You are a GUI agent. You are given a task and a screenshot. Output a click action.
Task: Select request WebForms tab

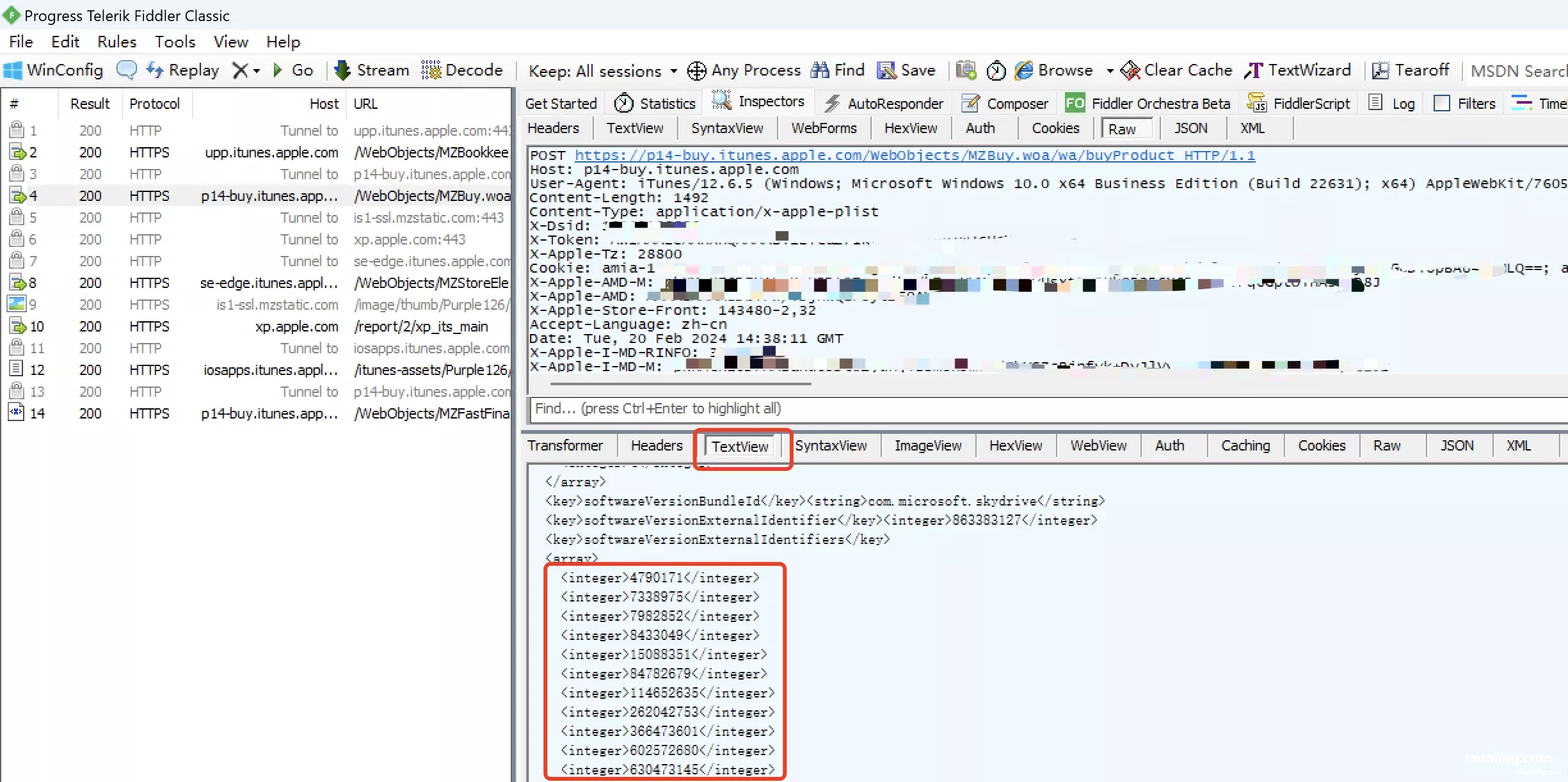824,128
